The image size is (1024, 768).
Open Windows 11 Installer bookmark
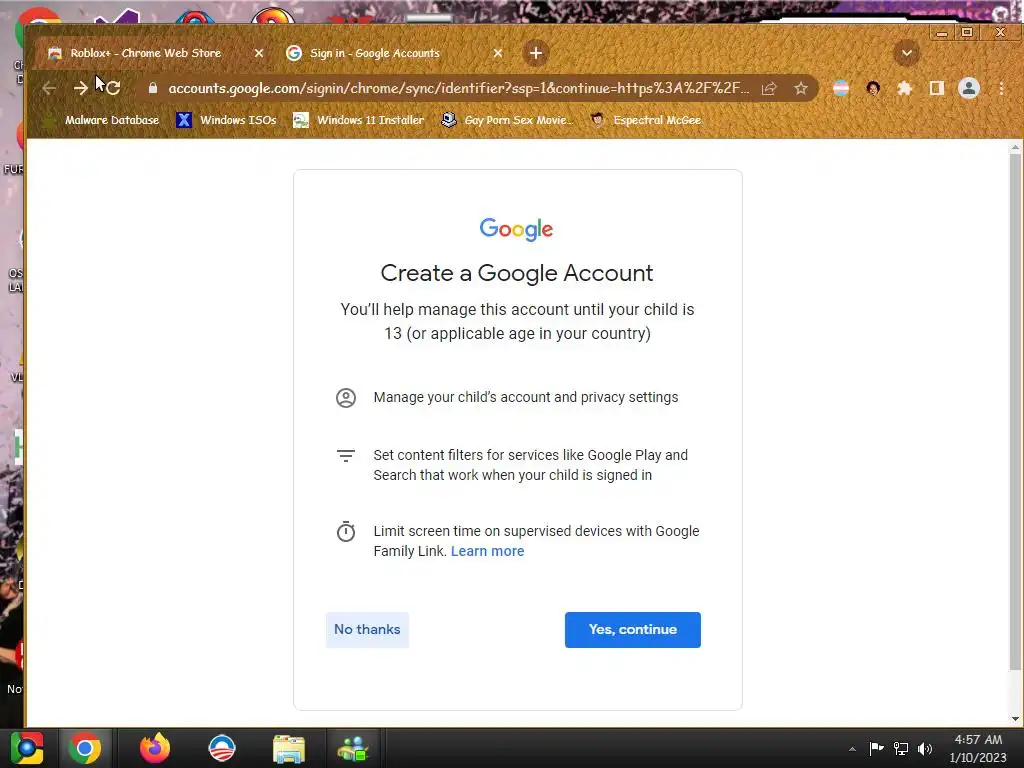359,120
